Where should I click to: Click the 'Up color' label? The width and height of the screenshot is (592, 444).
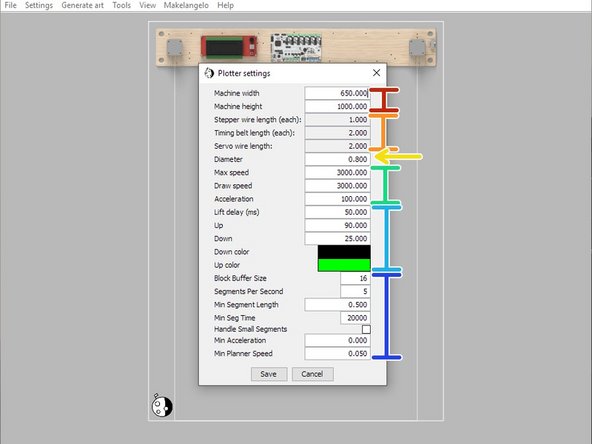pos(227,265)
